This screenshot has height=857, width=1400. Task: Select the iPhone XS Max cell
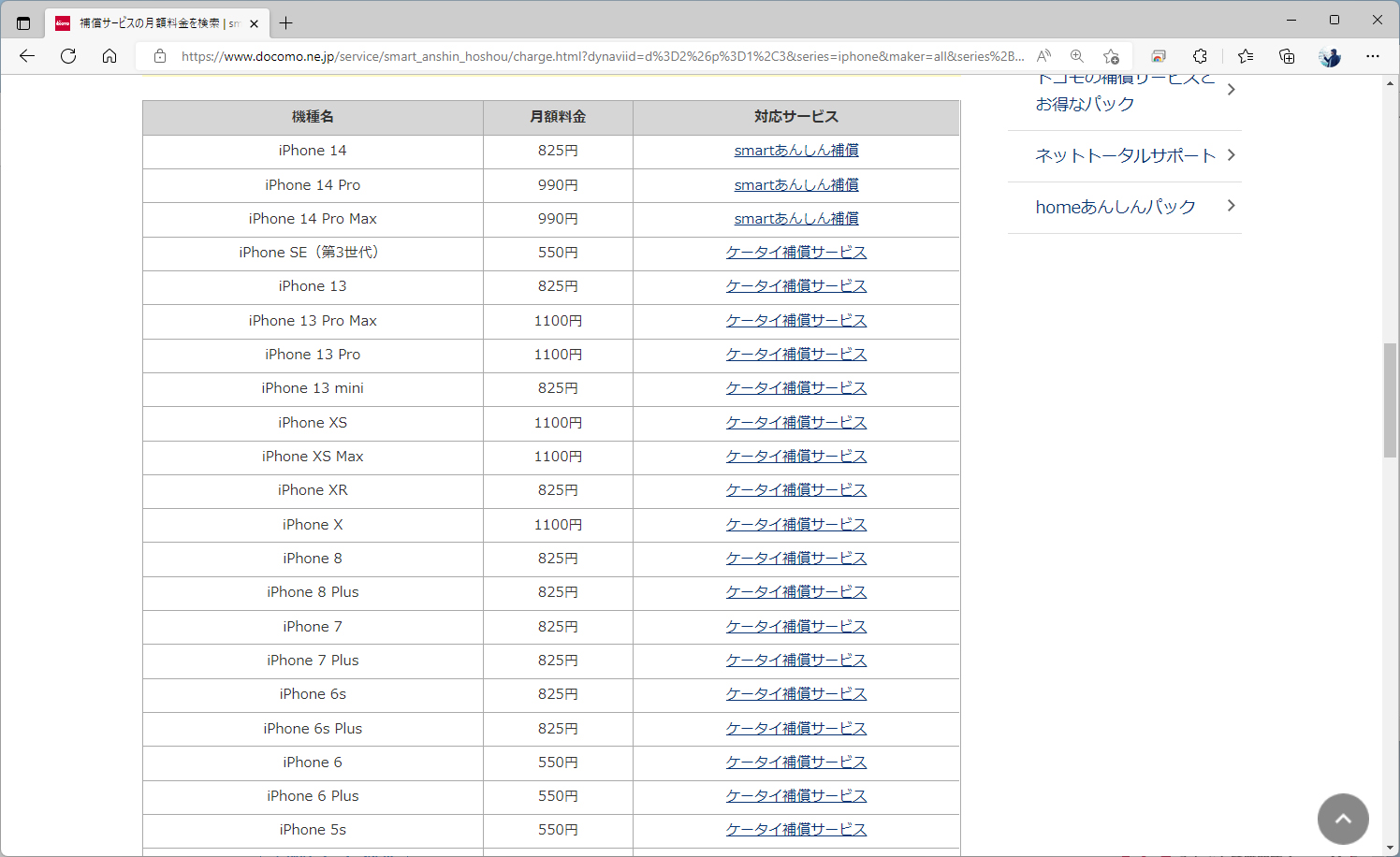[x=313, y=457]
